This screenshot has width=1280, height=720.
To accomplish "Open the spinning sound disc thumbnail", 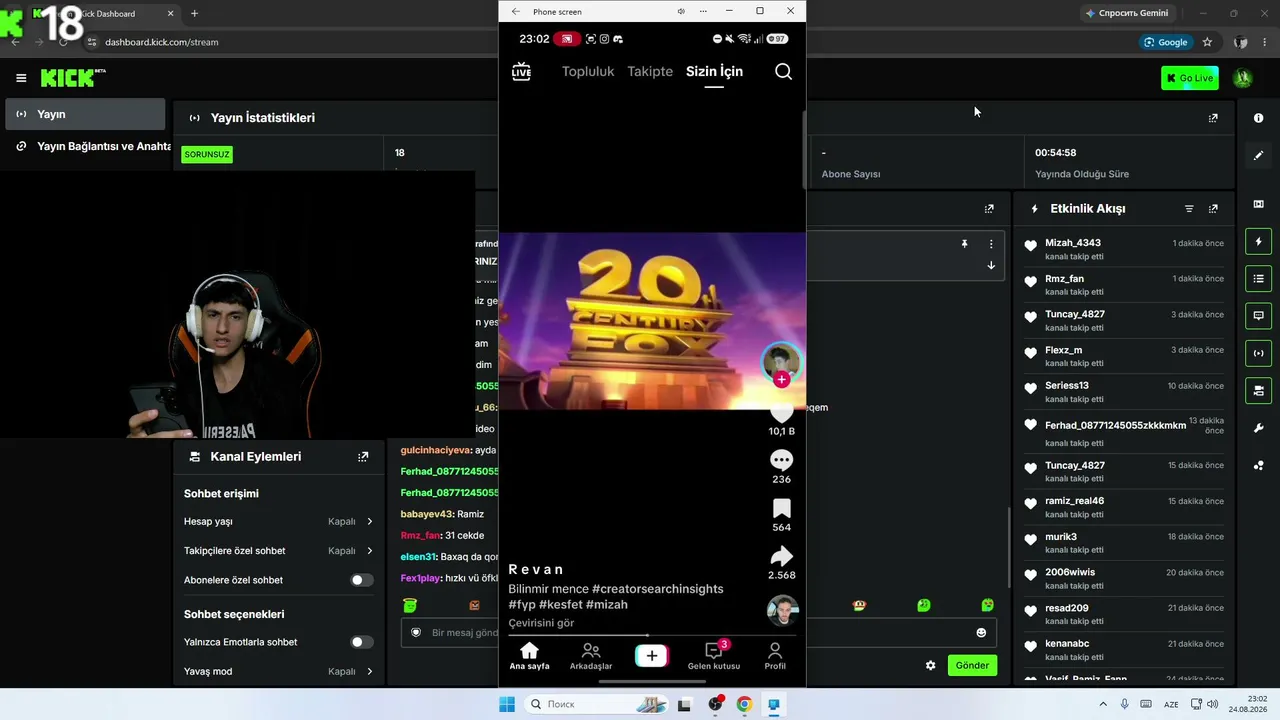I will coord(781,610).
